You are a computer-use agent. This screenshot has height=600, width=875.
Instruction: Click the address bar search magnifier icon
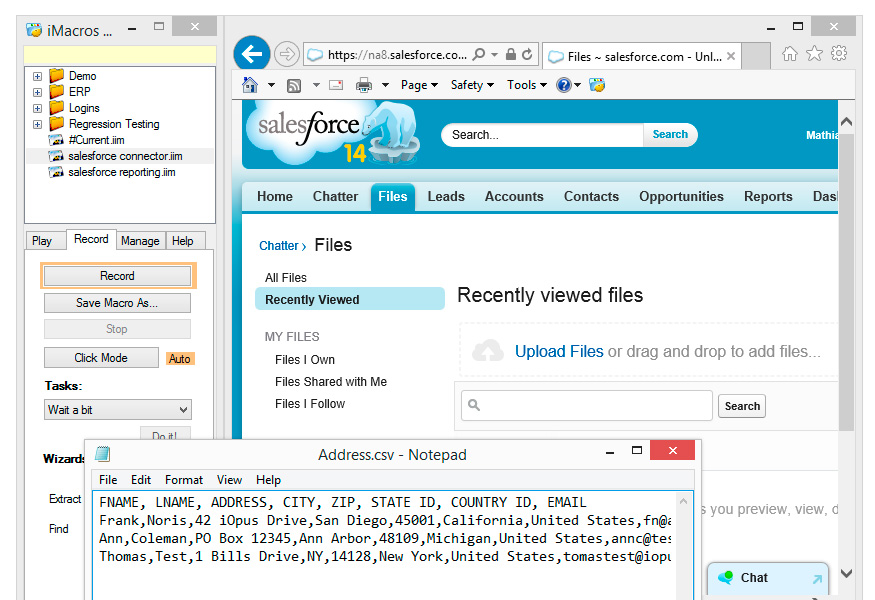coord(479,54)
